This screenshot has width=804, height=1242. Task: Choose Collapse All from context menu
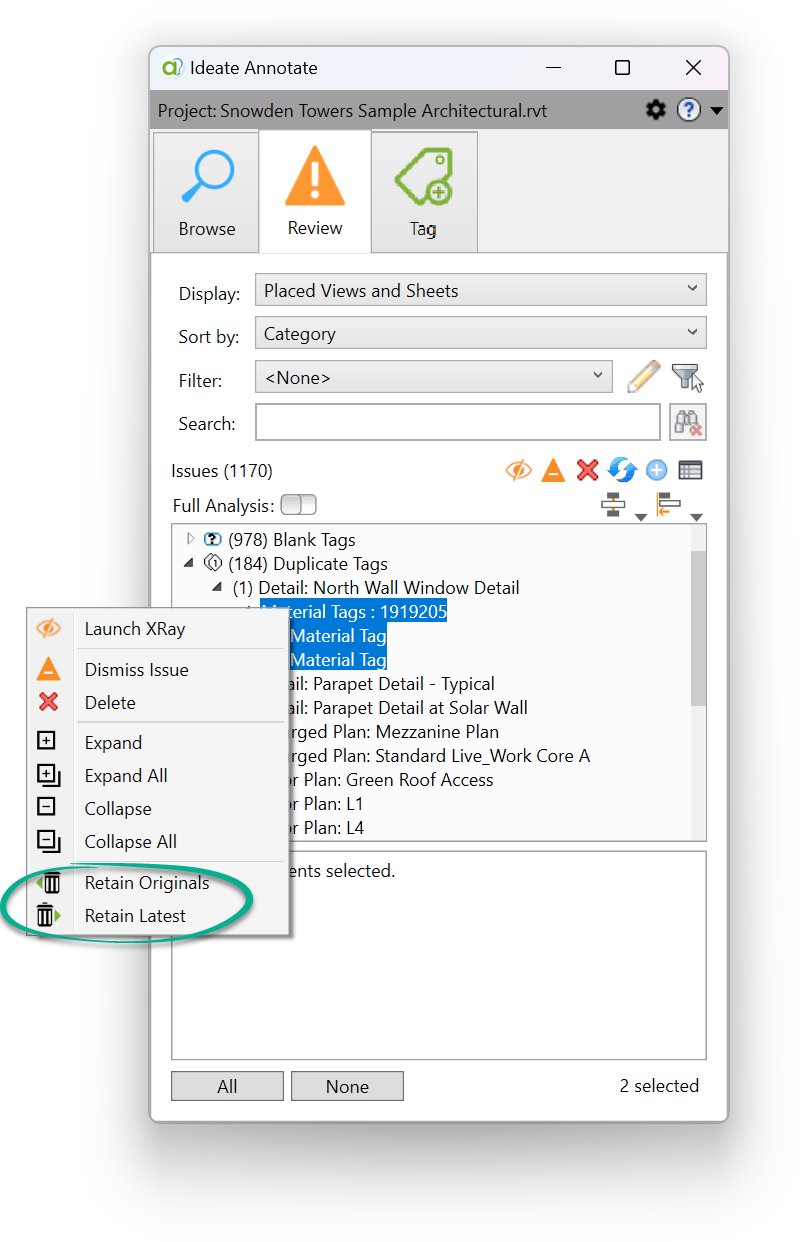click(159, 841)
